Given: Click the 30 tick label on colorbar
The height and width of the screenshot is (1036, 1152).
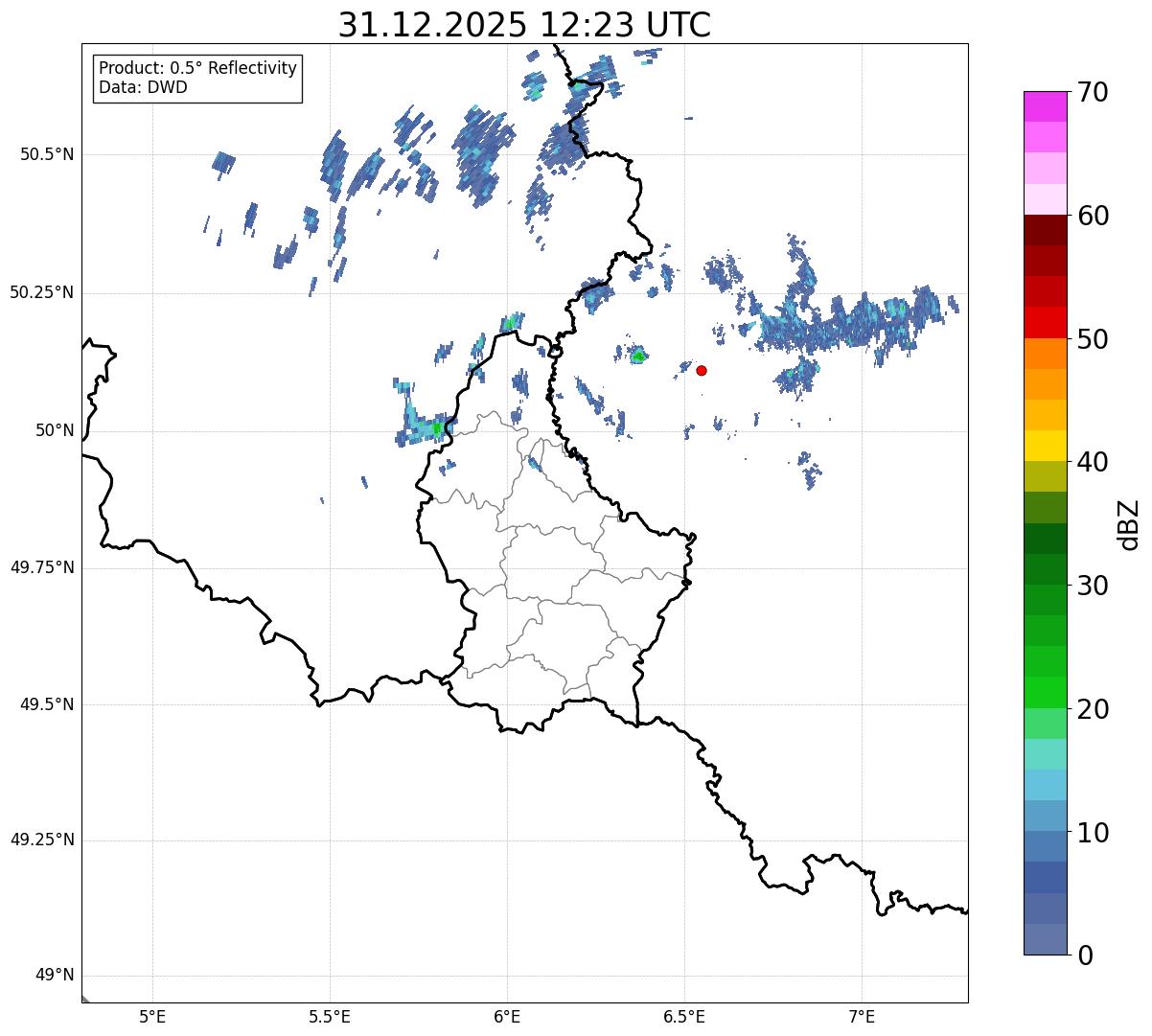Looking at the screenshot, I should click(1093, 586).
